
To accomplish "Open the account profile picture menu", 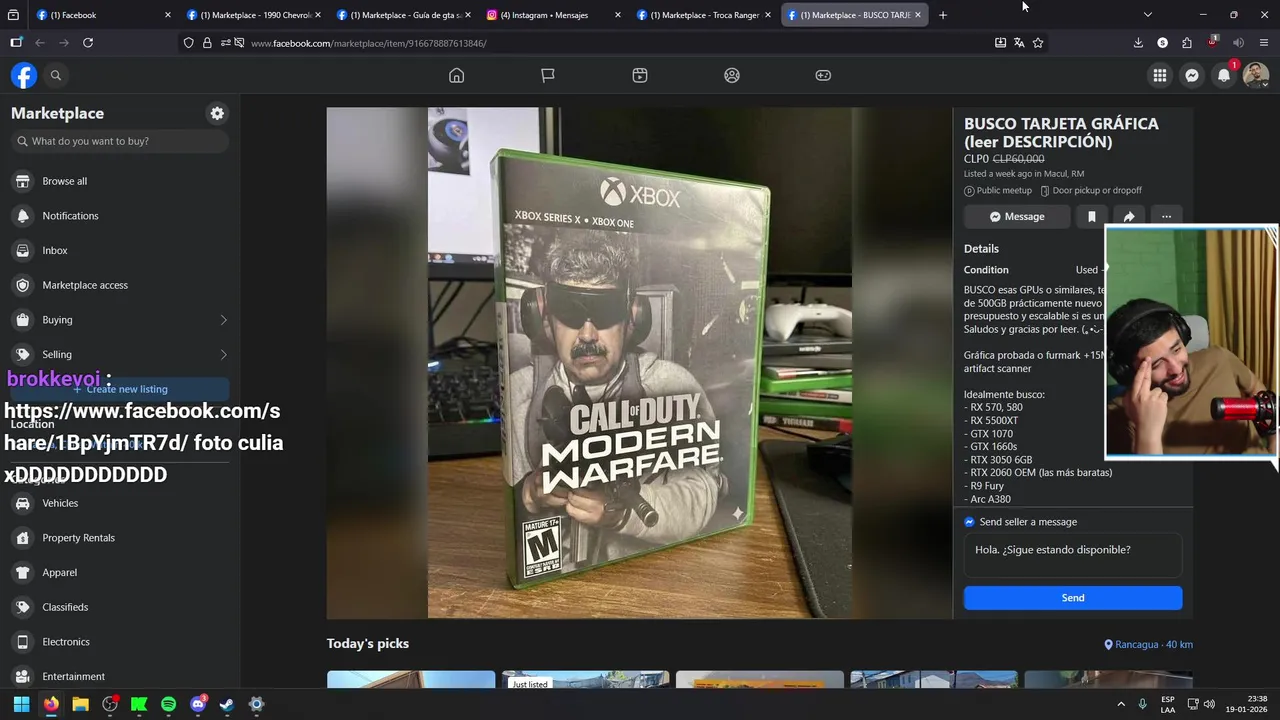I will click(x=1256, y=75).
